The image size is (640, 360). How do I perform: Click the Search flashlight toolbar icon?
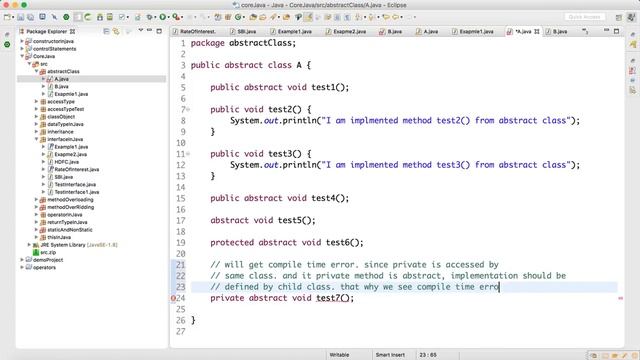pyautogui.click(x=273, y=17)
